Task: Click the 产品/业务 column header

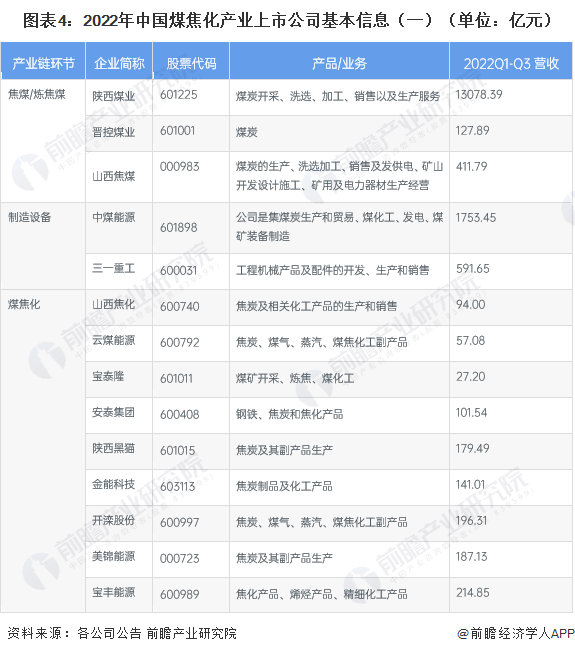Action: click(x=339, y=61)
